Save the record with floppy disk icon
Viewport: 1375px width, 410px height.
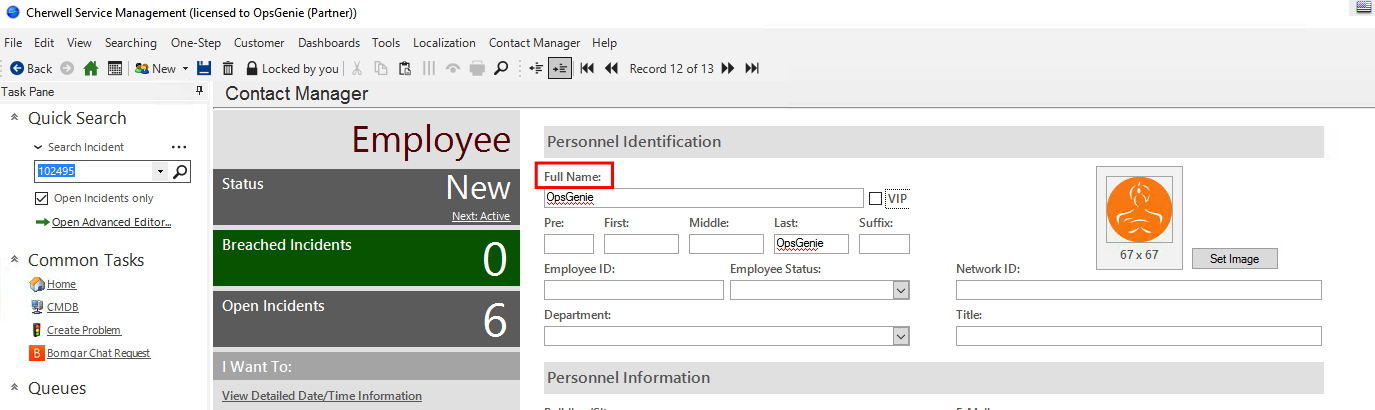(204, 68)
